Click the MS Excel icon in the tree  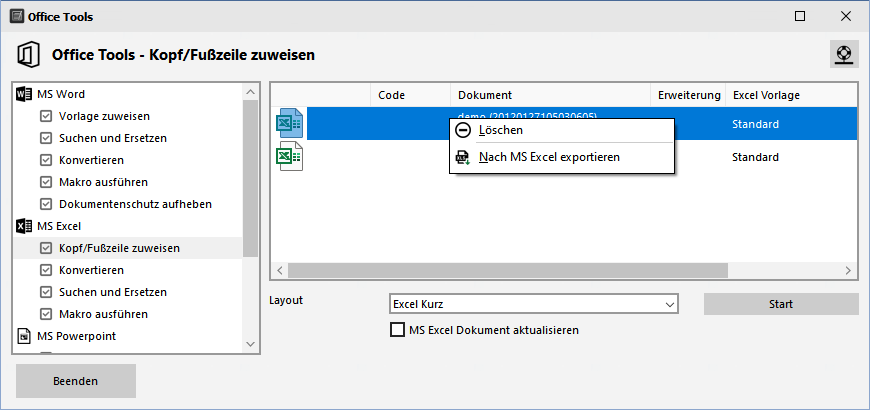point(24,226)
